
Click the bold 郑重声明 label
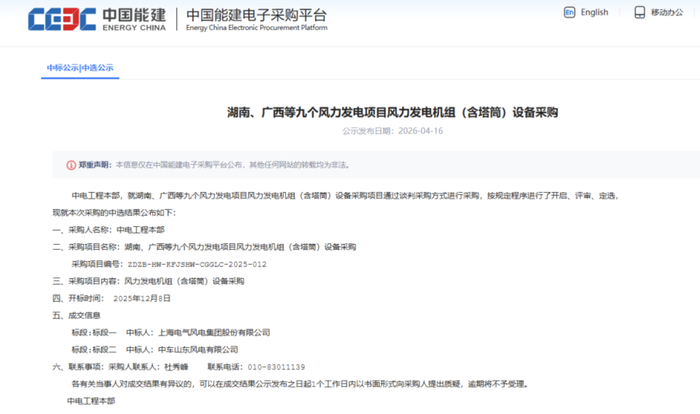point(95,164)
